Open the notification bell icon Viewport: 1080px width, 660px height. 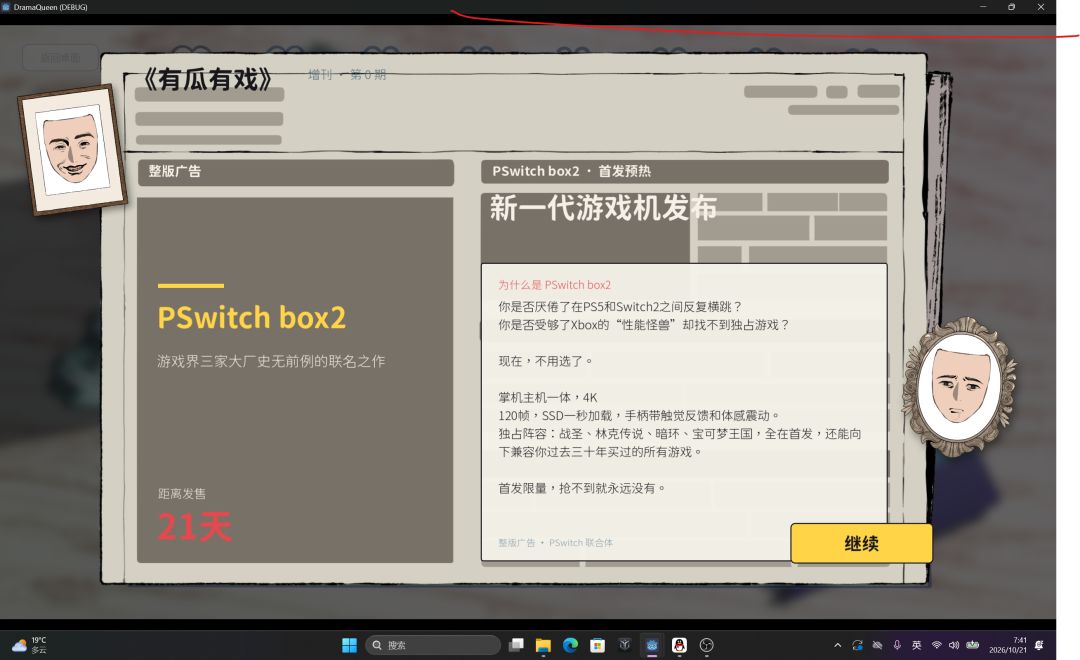coord(1039,646)
